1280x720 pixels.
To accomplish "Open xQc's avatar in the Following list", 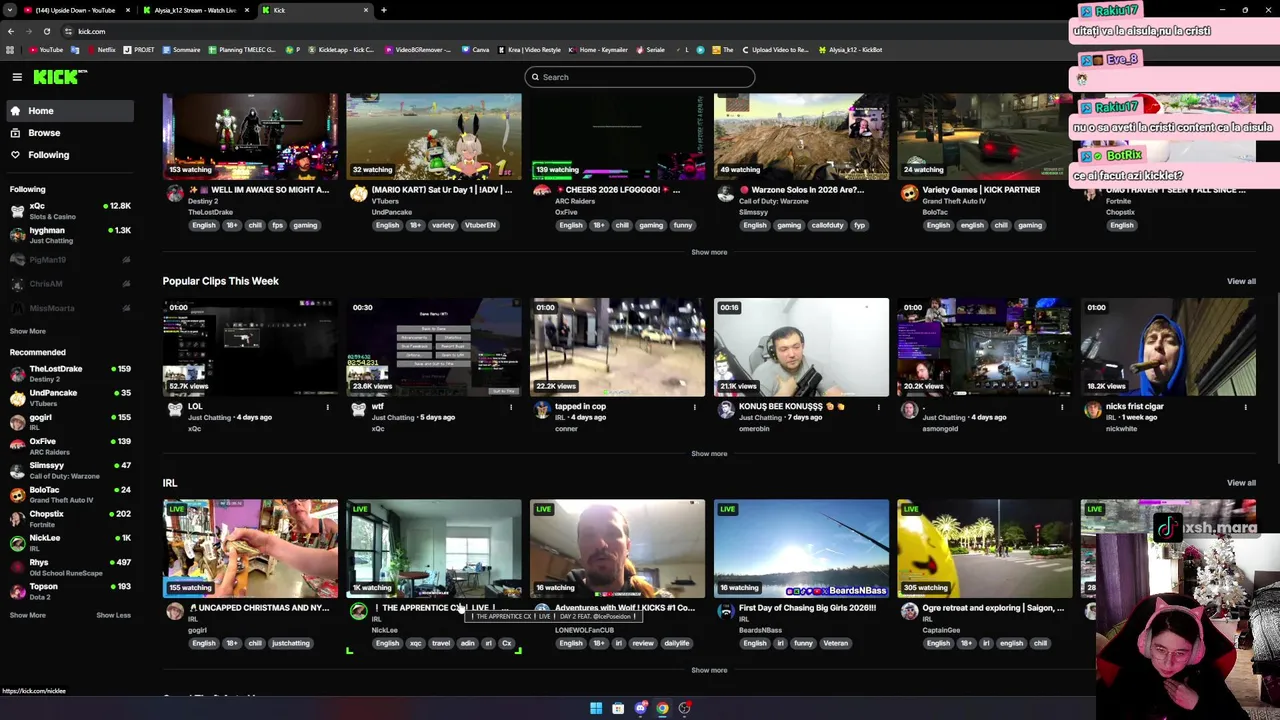I will tap(17, 211).
